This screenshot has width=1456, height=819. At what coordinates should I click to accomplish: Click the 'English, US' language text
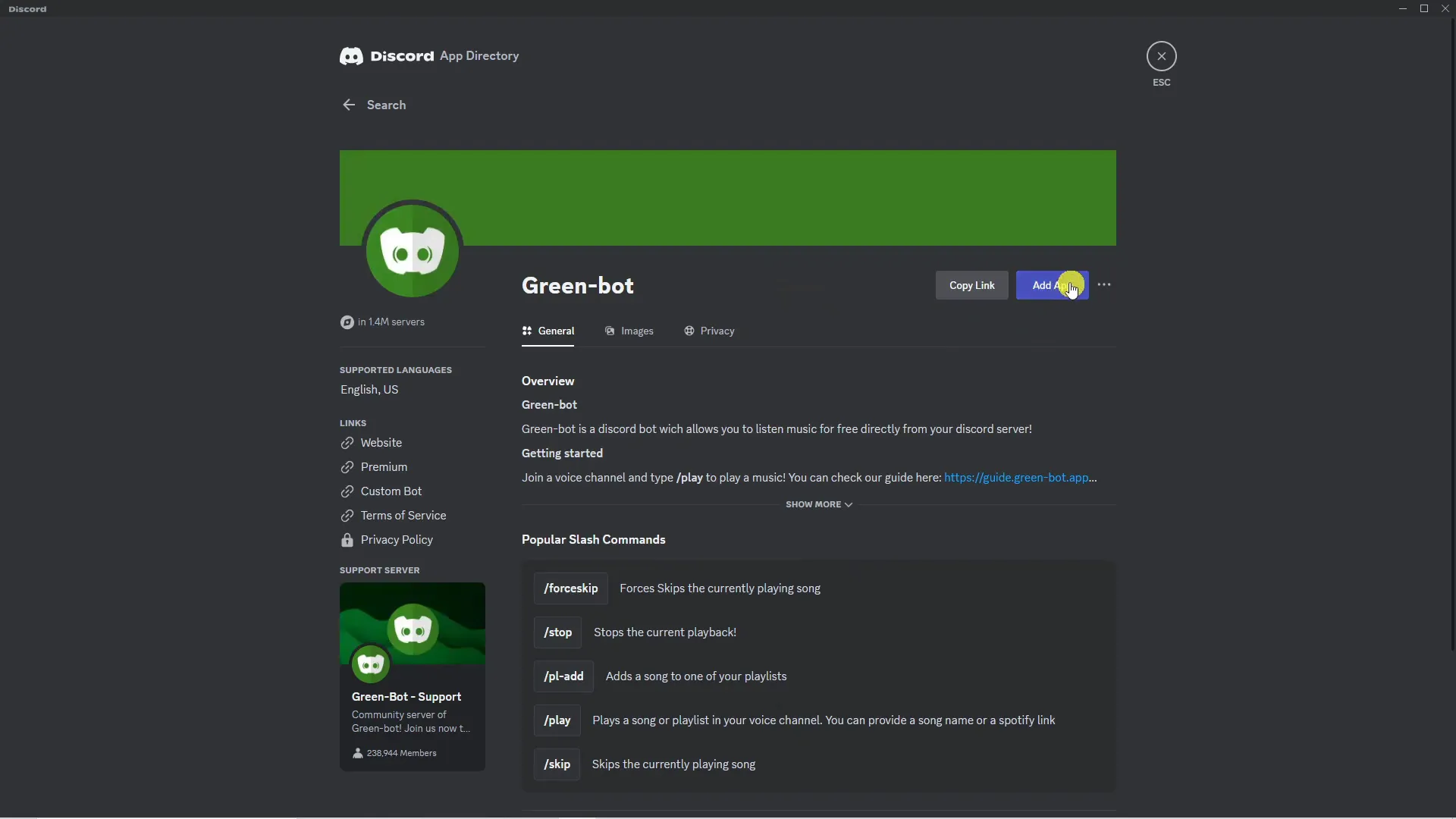point(369,390)
